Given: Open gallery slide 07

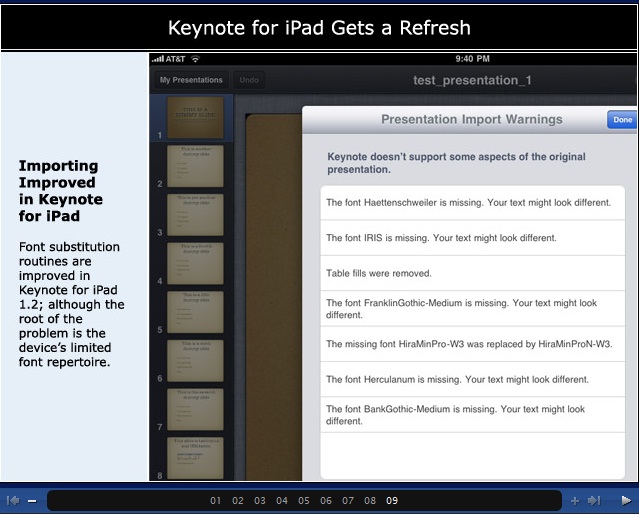Looking at the screenshot, I should pos(348,501).
